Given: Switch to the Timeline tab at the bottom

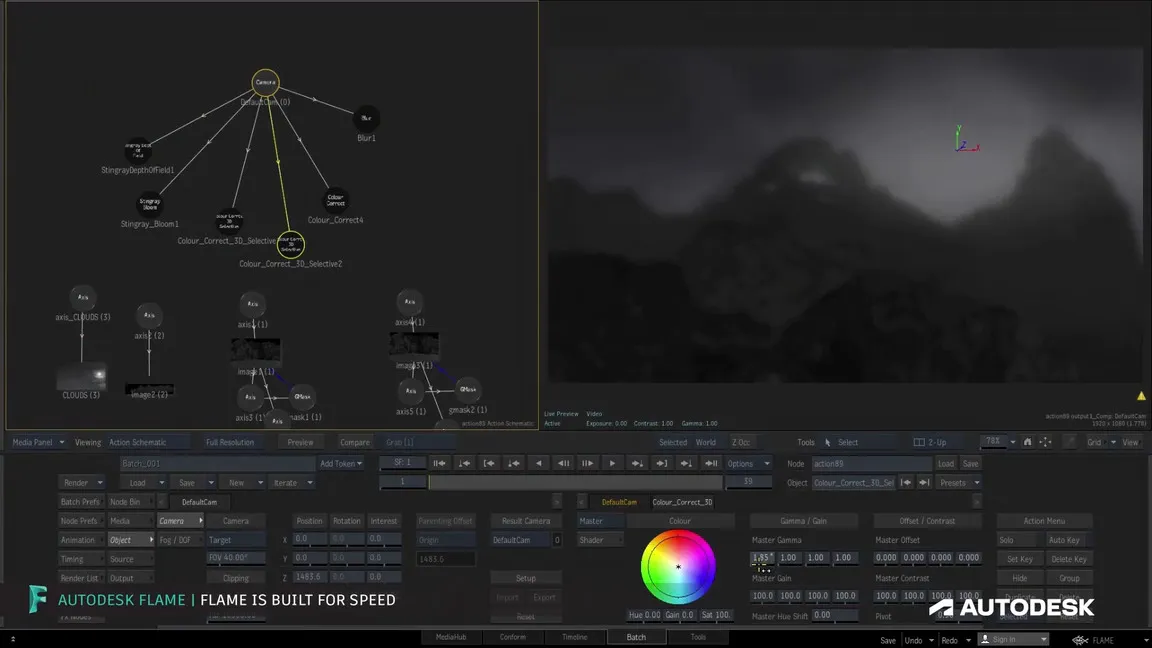Looking at the screenshot, I should [575, 636].
